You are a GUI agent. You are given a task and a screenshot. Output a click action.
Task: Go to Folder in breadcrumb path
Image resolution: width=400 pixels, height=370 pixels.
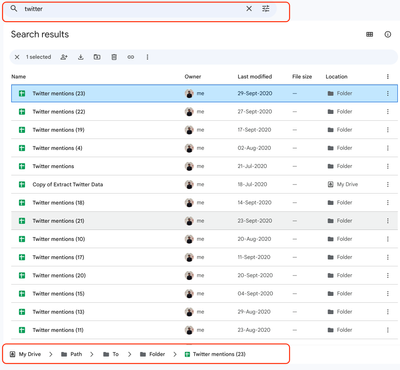pyautogui.click(x=152, y=354)
